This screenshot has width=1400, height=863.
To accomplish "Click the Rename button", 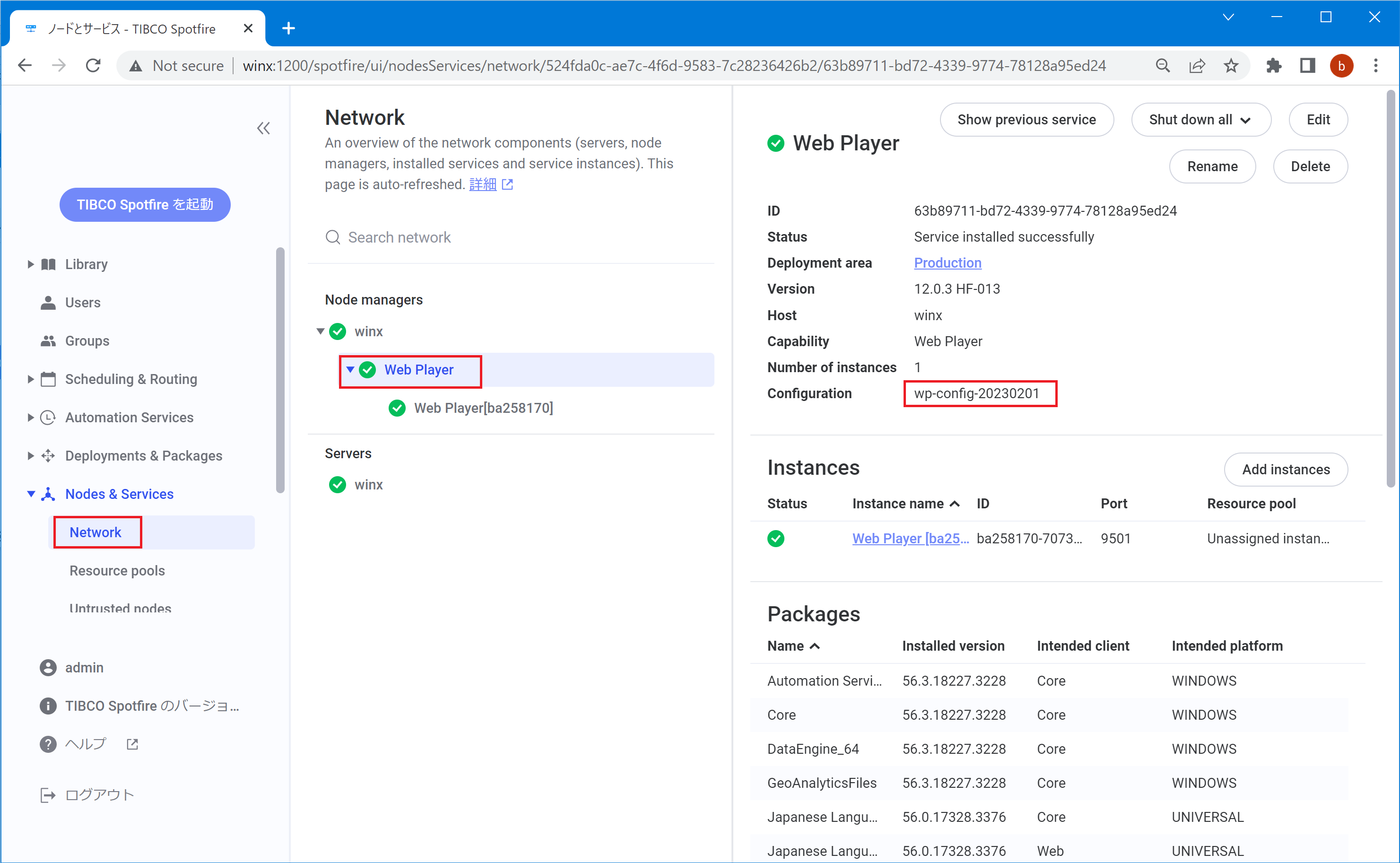I will tap(1212, 166).
